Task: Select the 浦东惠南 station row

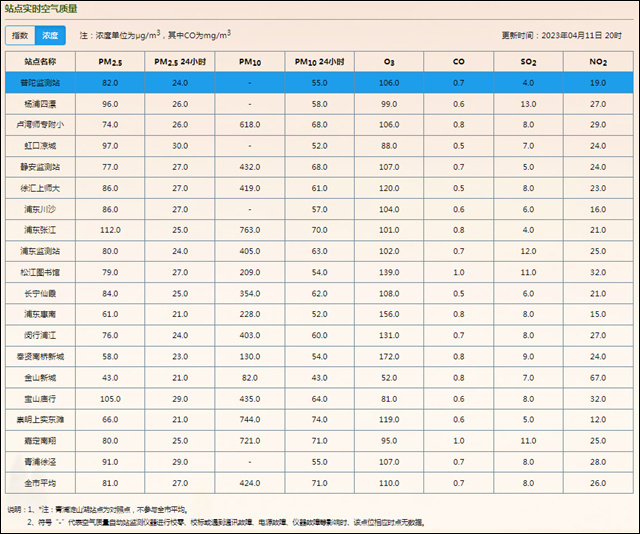Action: [x=319, y=314]
